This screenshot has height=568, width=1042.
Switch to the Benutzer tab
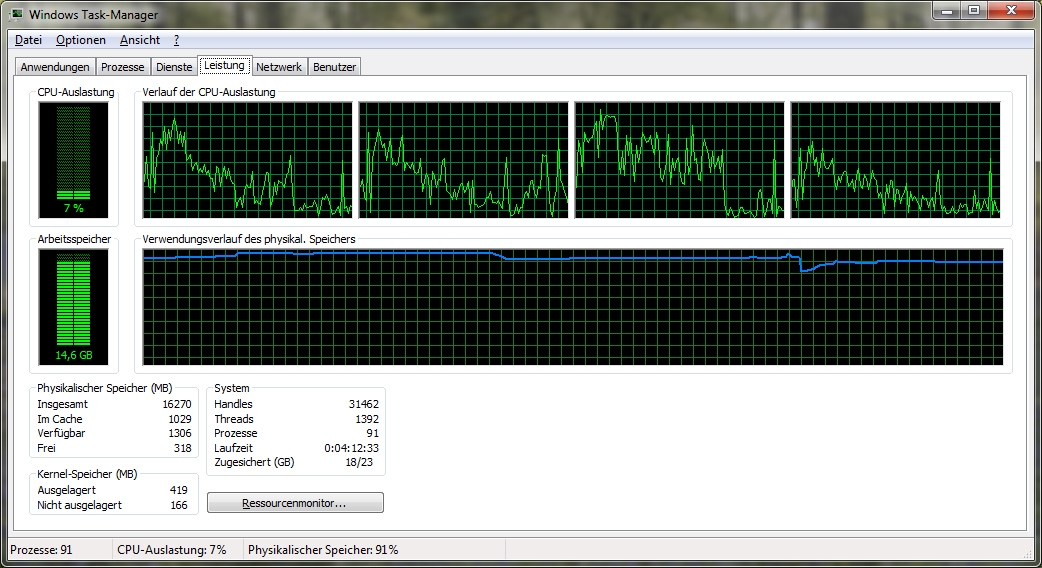(x=334, y=67)
